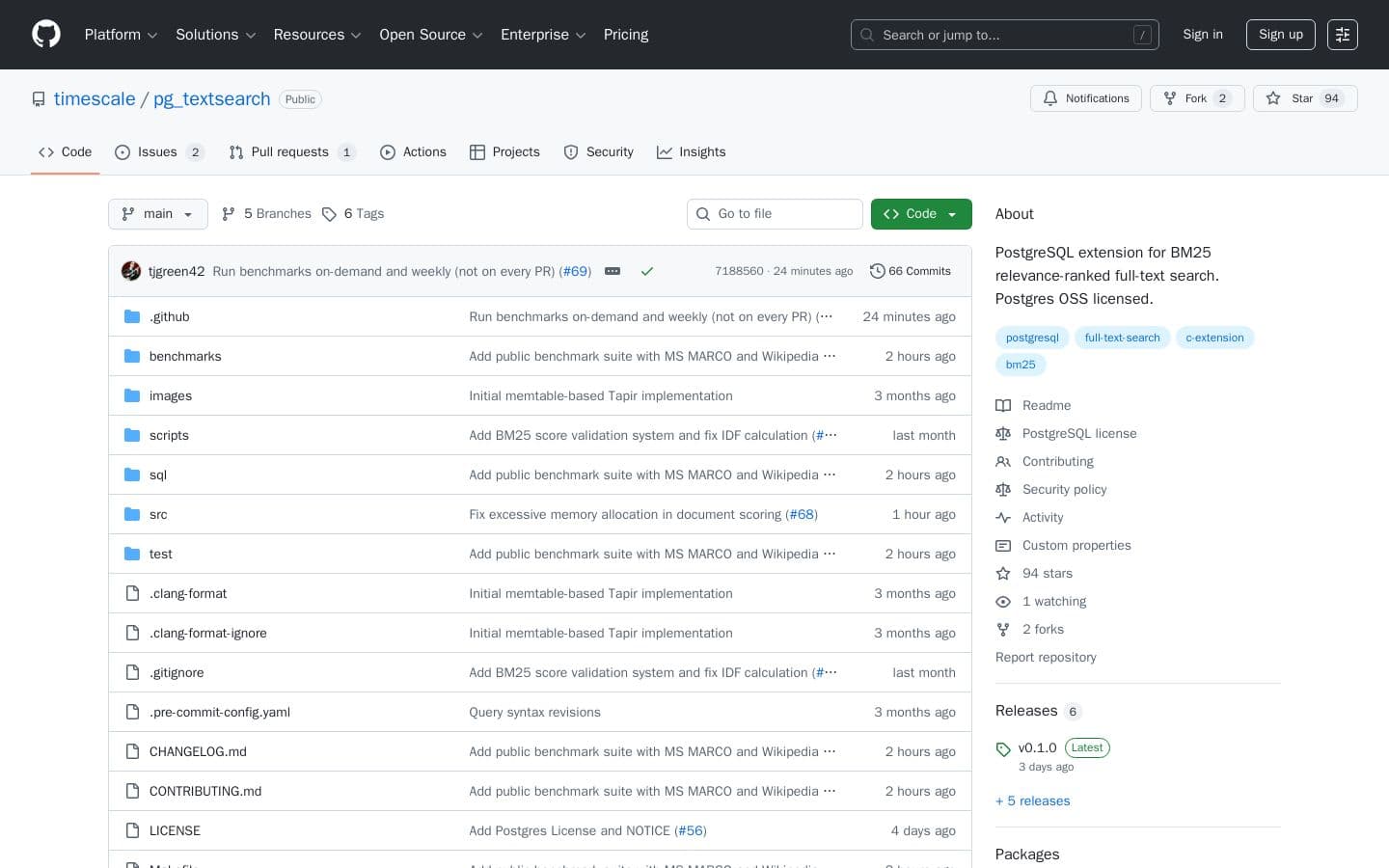Open the Readme via its book icon
Viewport: 1389px width, 868px height.
[1003, 405]
